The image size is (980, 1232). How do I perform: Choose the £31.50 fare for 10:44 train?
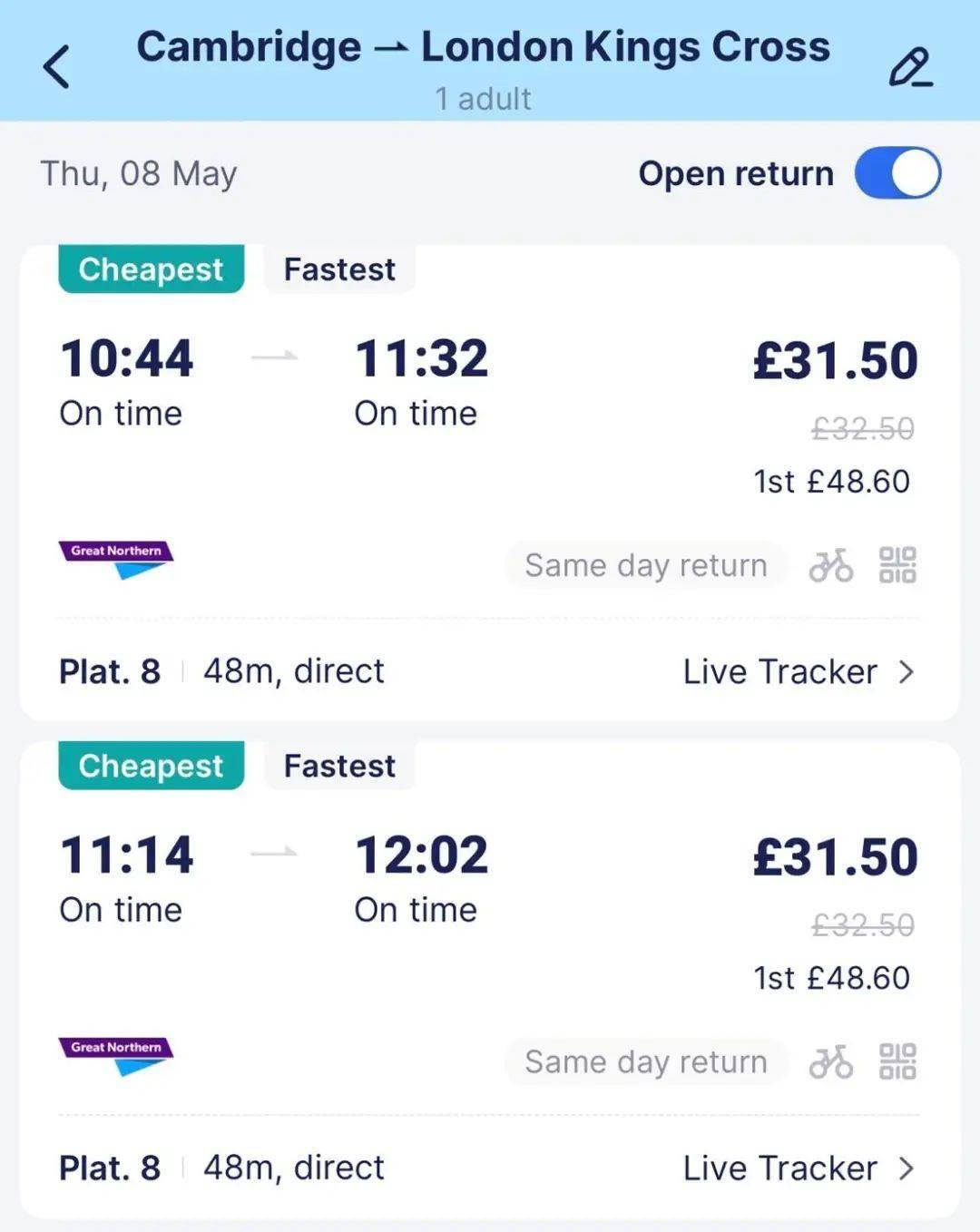point(835,360)
